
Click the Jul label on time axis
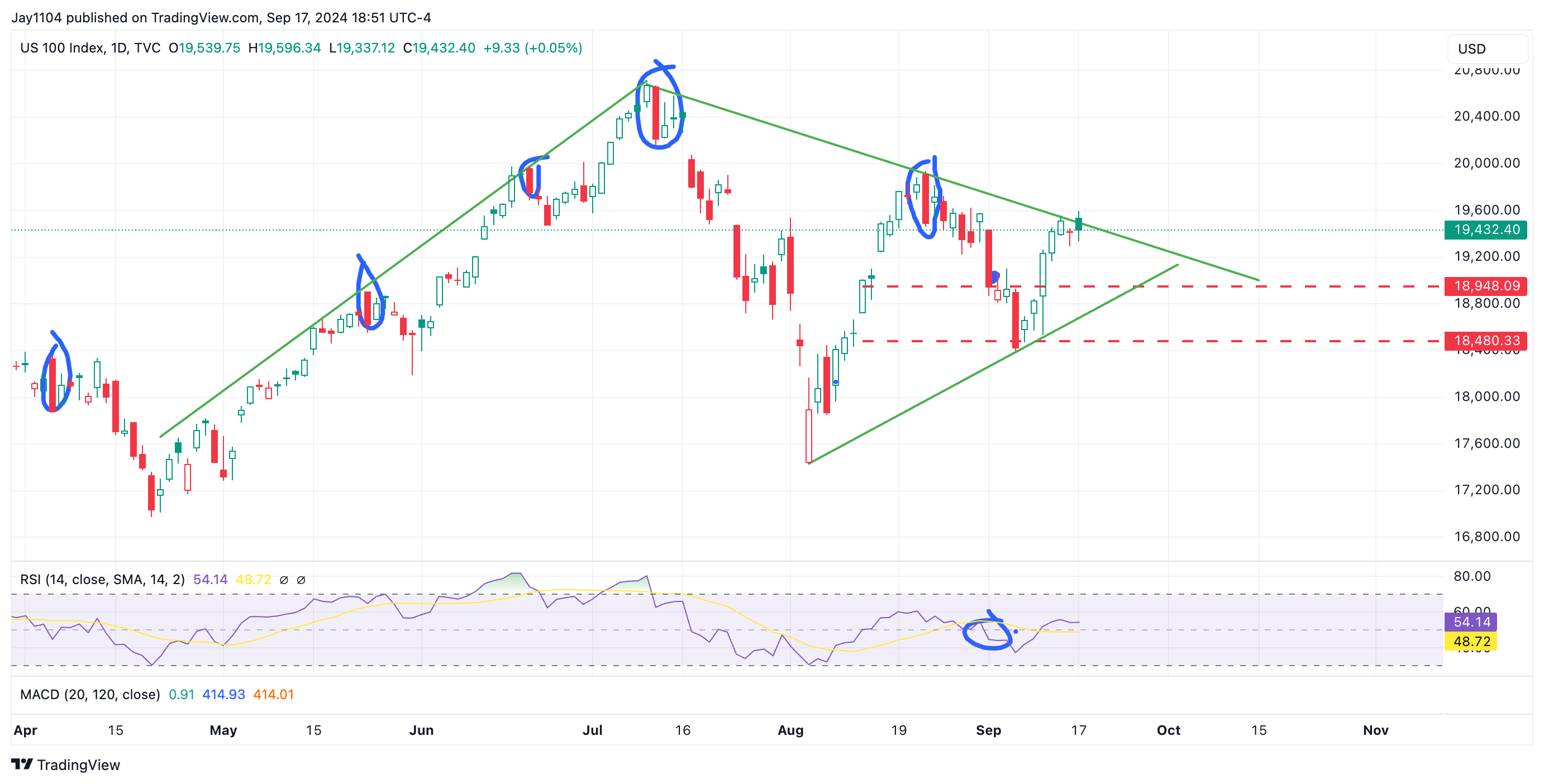click(x=592, y=730)
